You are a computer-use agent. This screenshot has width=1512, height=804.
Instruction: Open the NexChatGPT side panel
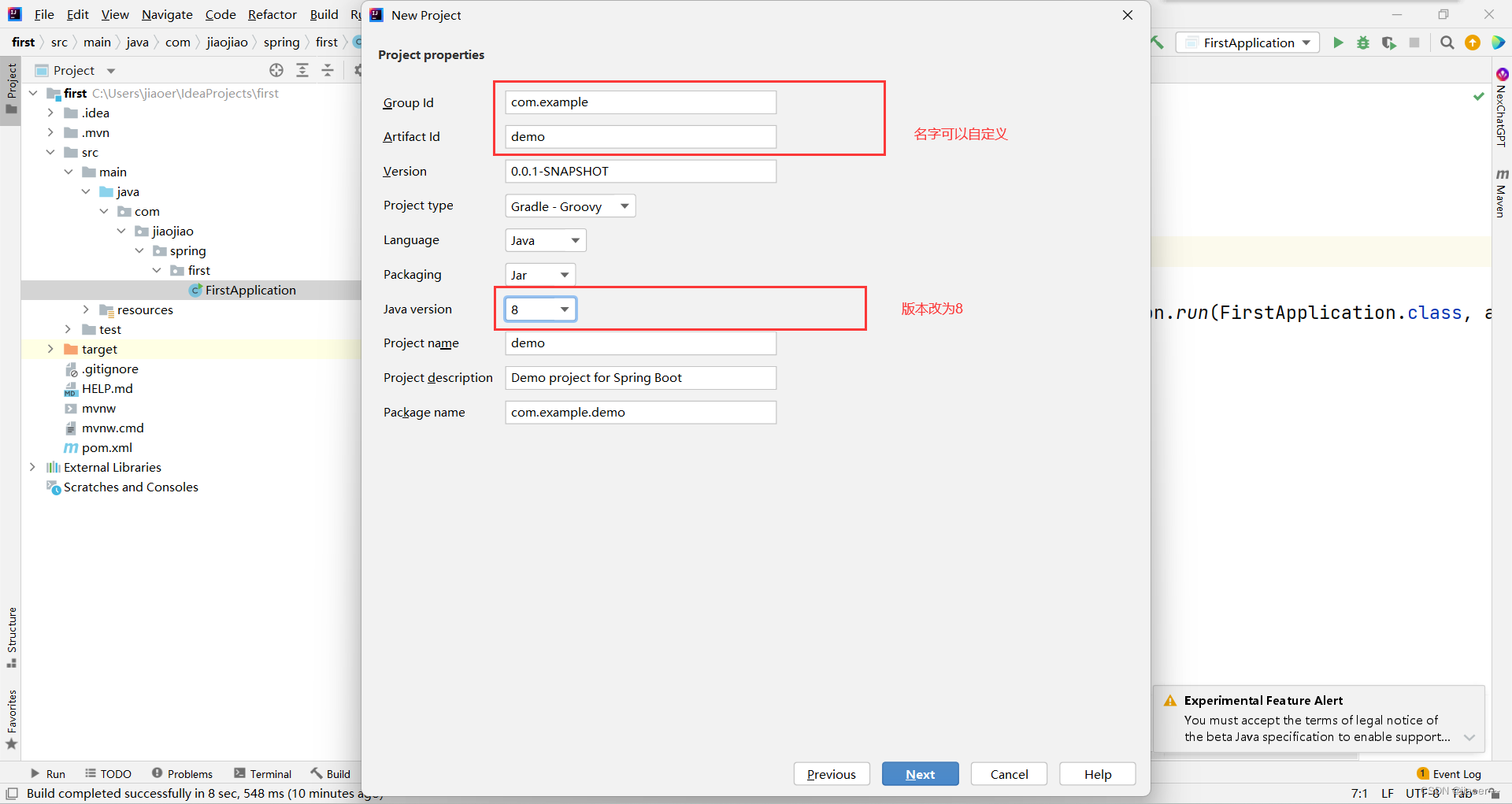1501,109
